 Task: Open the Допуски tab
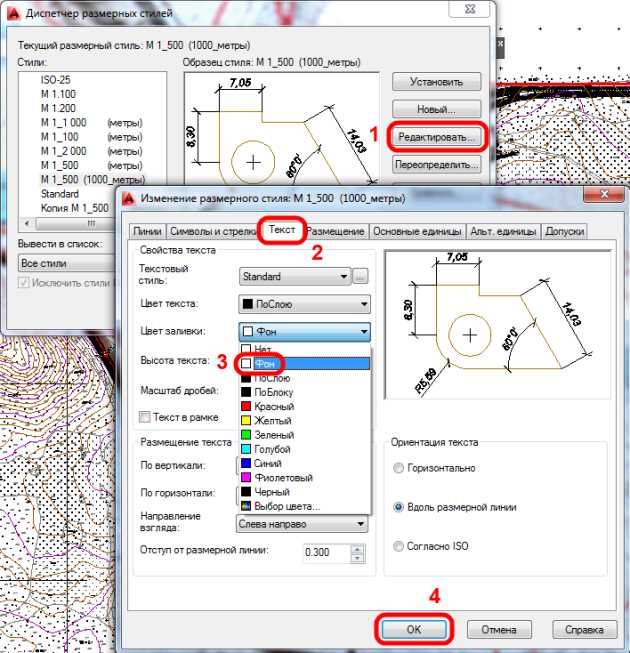[x=564, y=231]
